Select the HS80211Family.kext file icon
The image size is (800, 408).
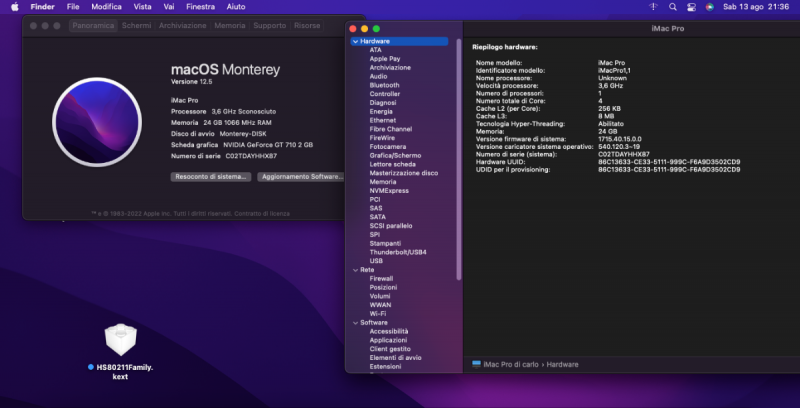click(x=119, y=341)
